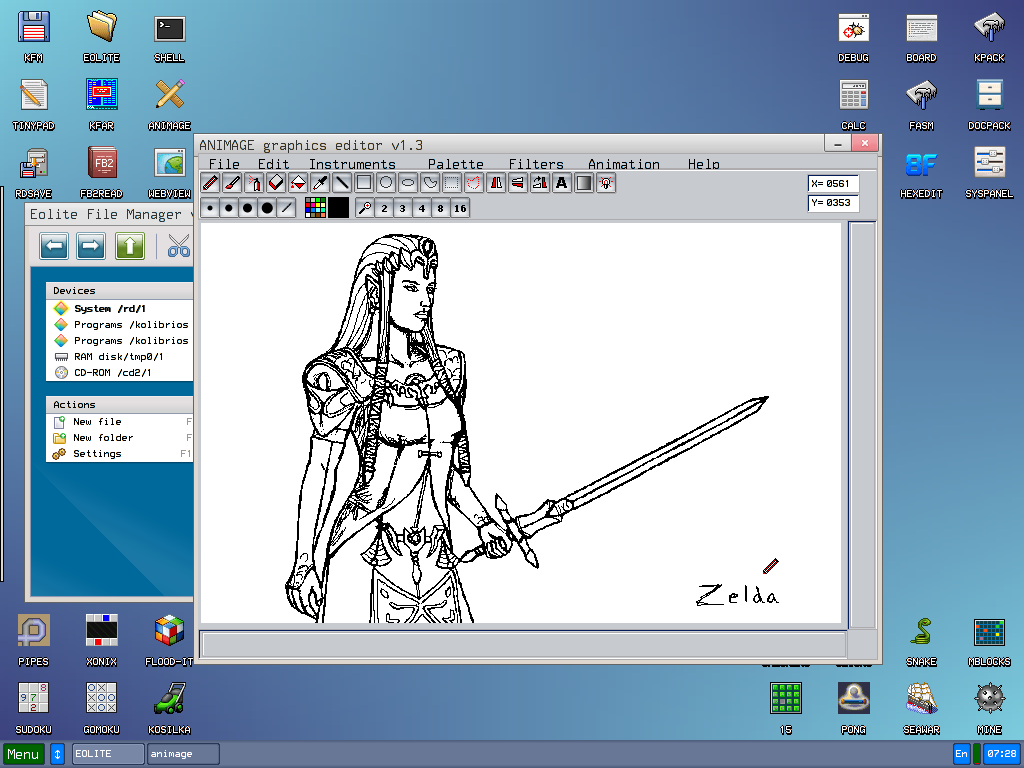Select the straight Line tool
This screenshot has width=1024, height=768.
click(342, 182)
